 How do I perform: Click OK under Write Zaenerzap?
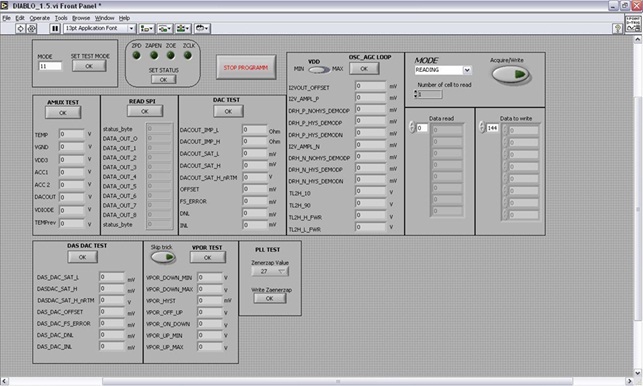[269, 299]
